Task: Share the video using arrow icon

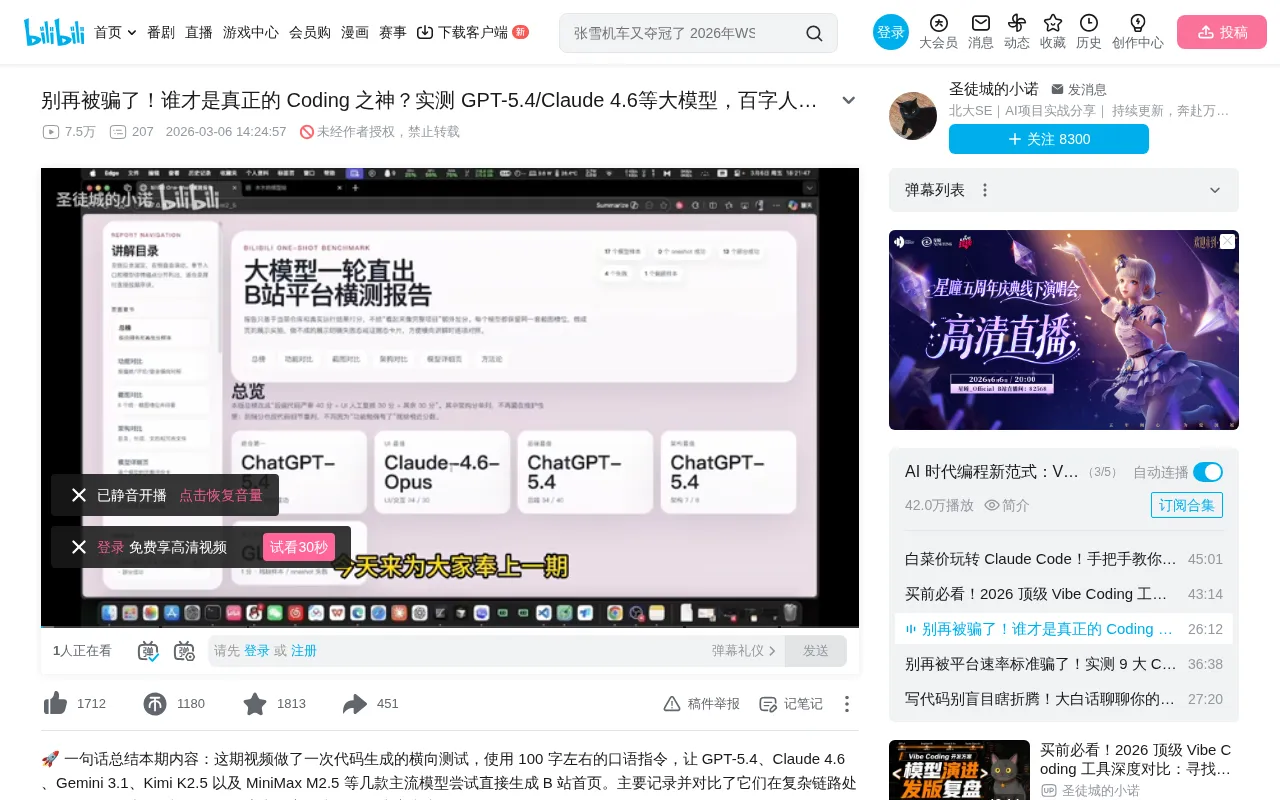Action: tap(355, 704)
